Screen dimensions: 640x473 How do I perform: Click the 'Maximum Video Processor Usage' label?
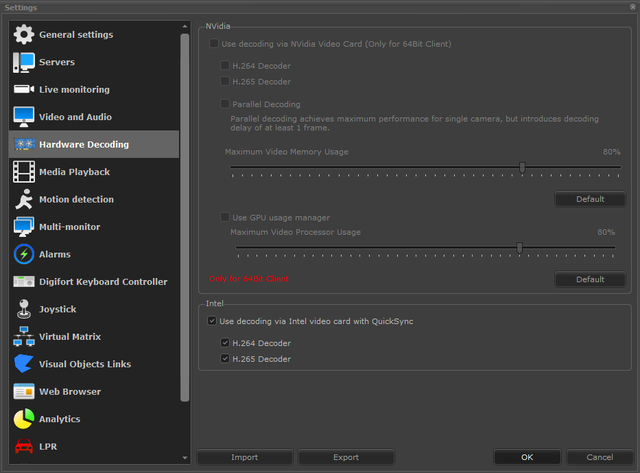click(x=296, y=232)
